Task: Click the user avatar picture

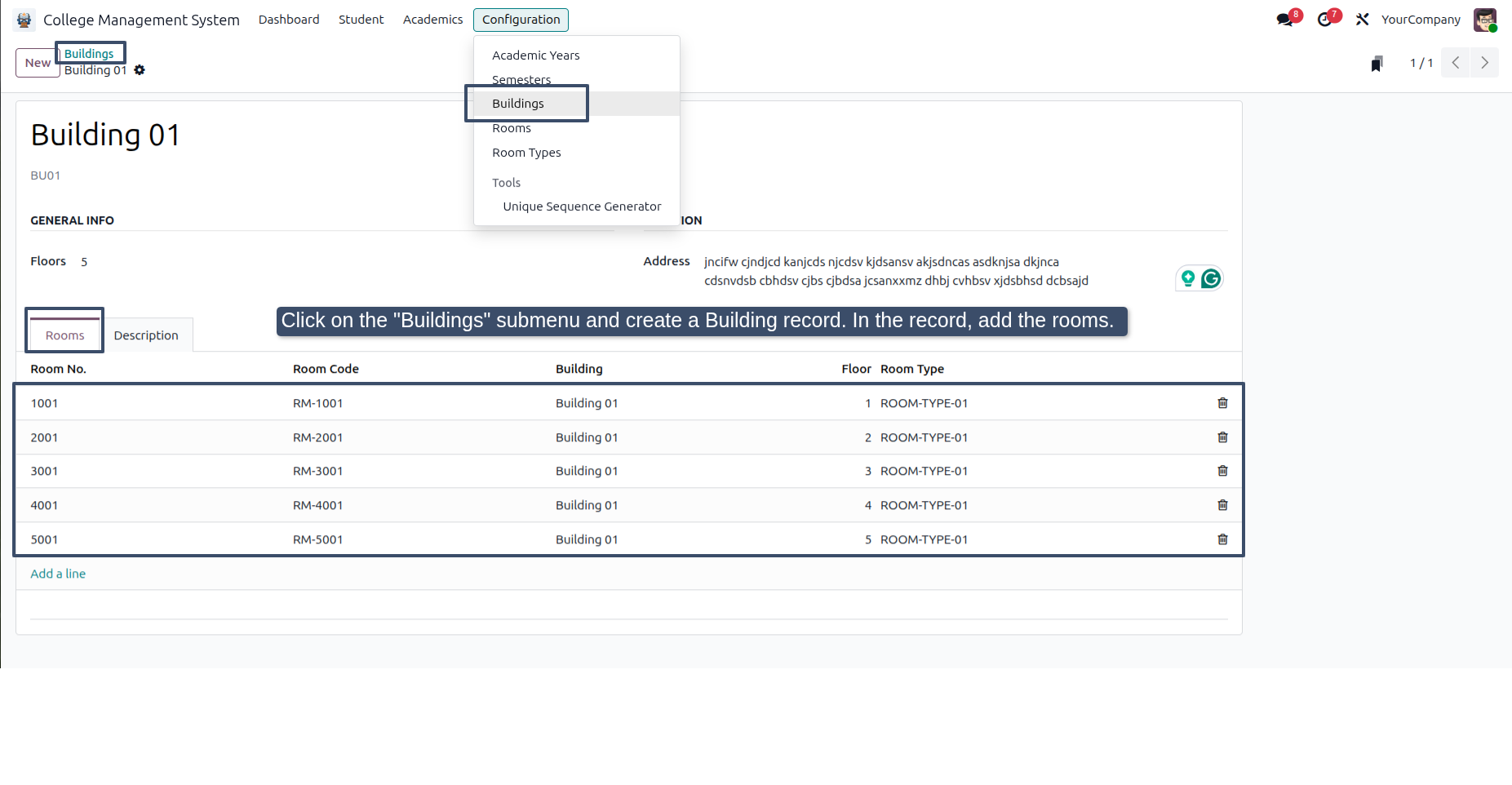Action: click(1484, 20)
